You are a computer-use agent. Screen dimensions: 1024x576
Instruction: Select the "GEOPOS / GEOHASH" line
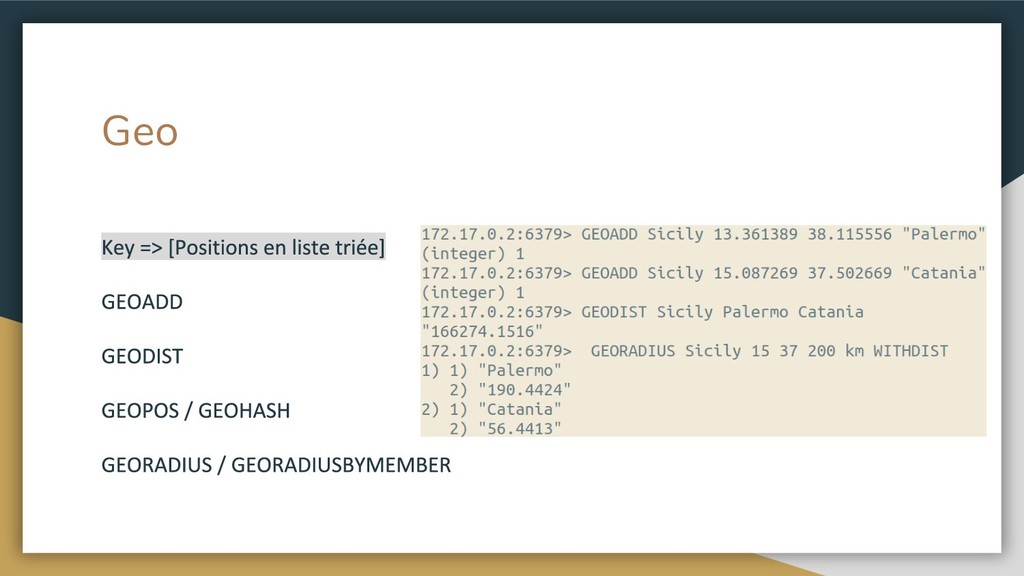[196, 410]
